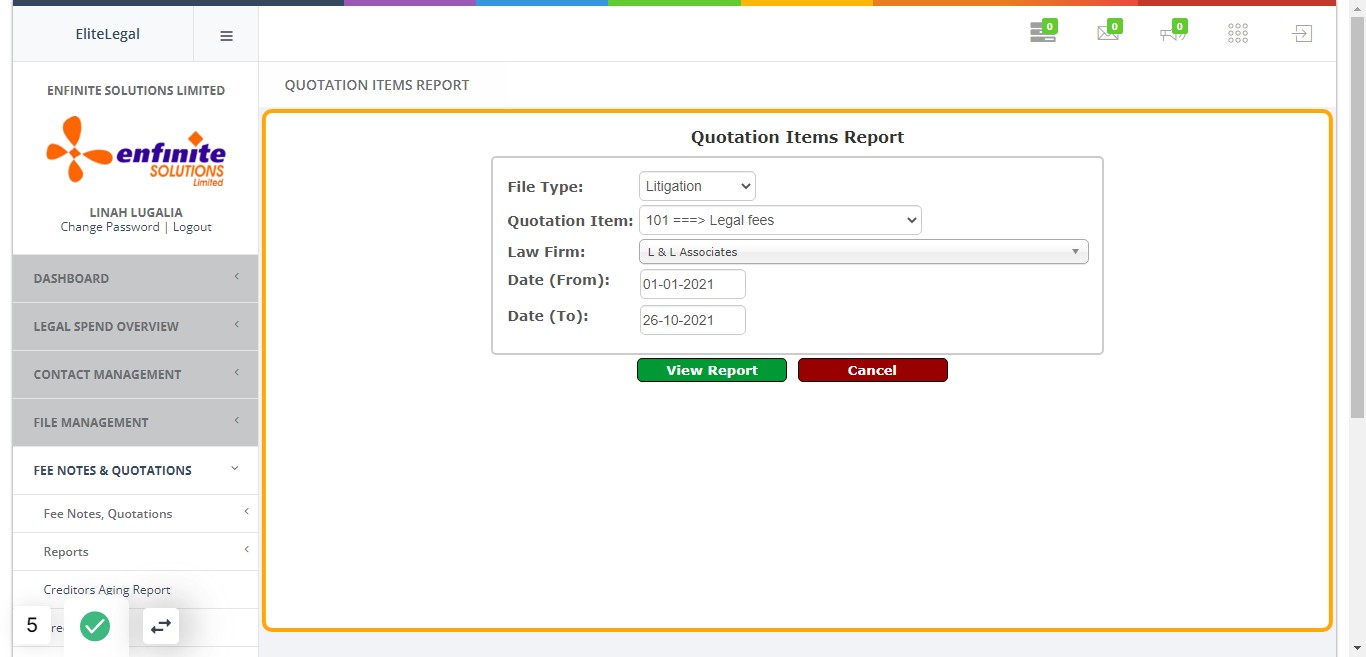Open the server tasks icon with badge

(x=1043, y=33)
